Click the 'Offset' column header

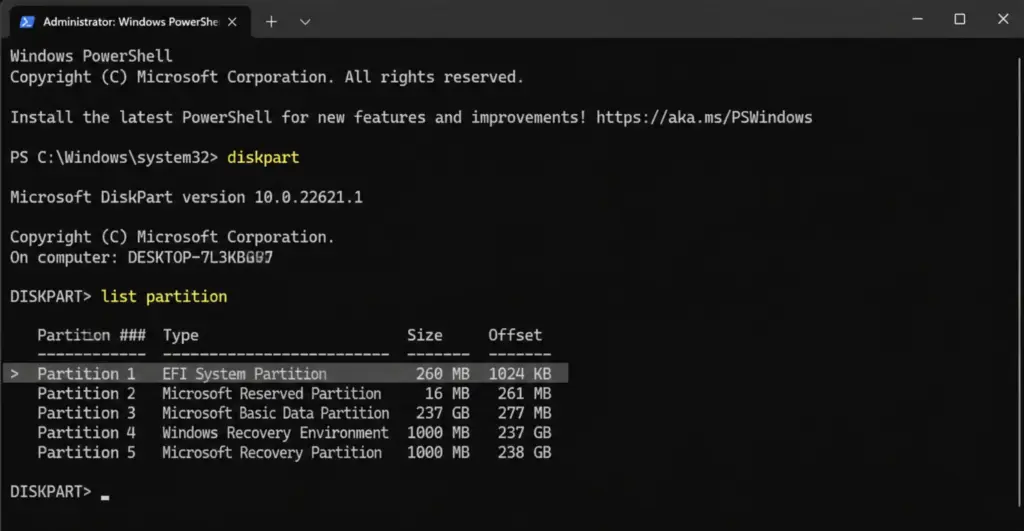tap(515, 335)
